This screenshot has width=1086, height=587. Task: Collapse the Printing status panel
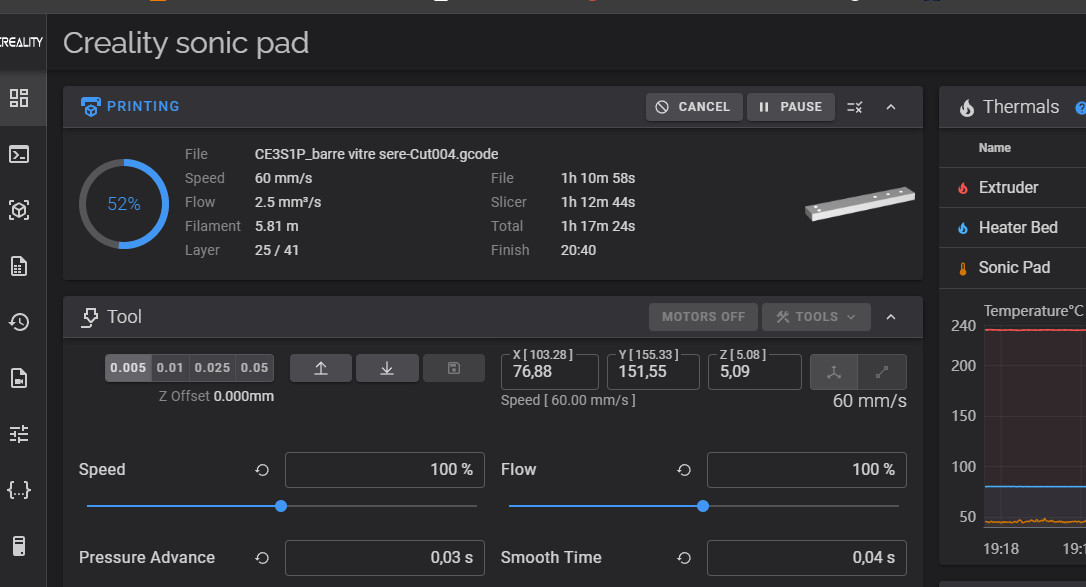(891, 107)
